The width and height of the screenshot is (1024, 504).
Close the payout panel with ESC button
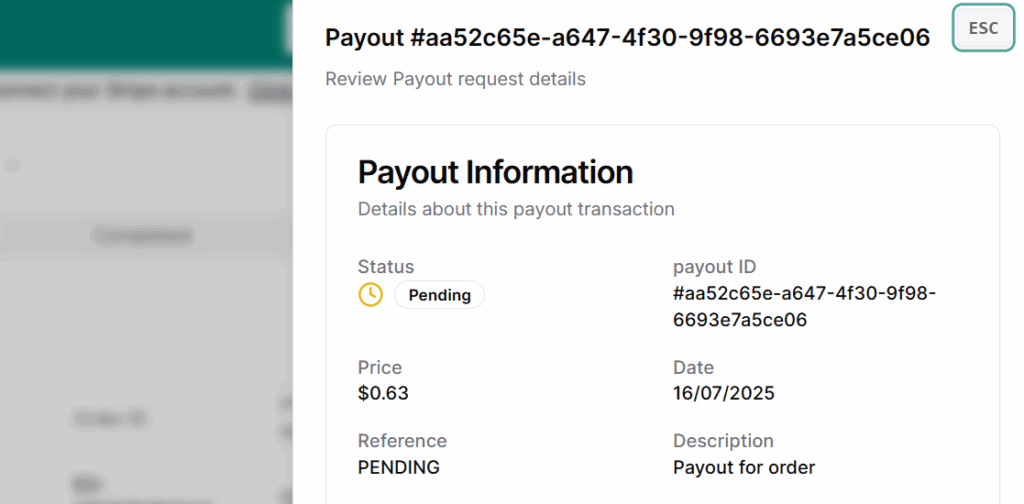pyautogui.click(x=983, y=28)
